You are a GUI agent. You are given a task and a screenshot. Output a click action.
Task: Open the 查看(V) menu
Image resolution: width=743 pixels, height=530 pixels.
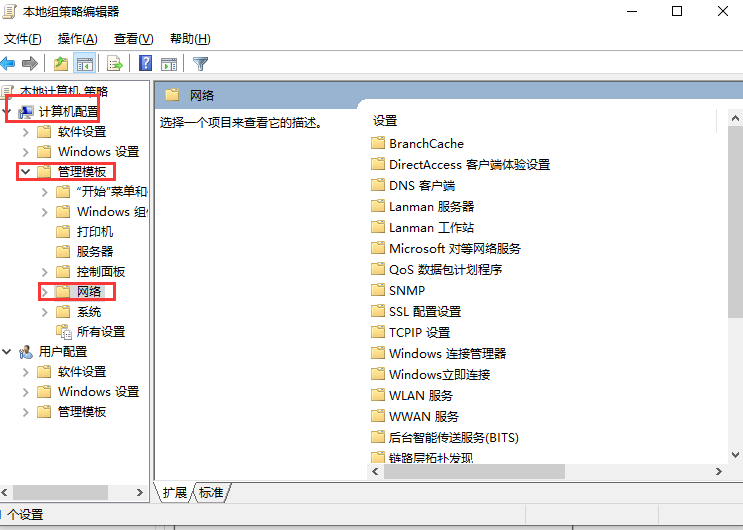pos(133,39)
